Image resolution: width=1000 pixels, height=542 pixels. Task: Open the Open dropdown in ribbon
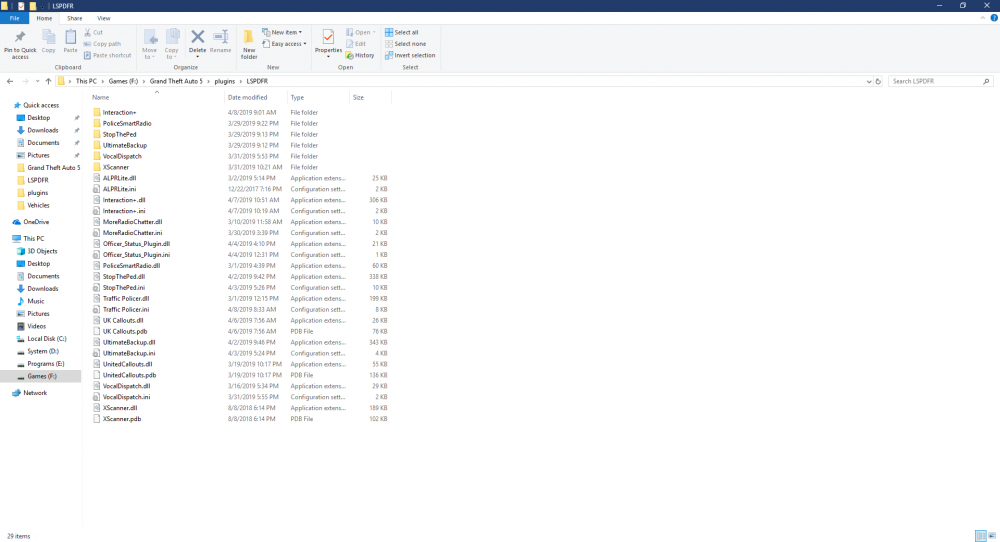tap(361, 32)
